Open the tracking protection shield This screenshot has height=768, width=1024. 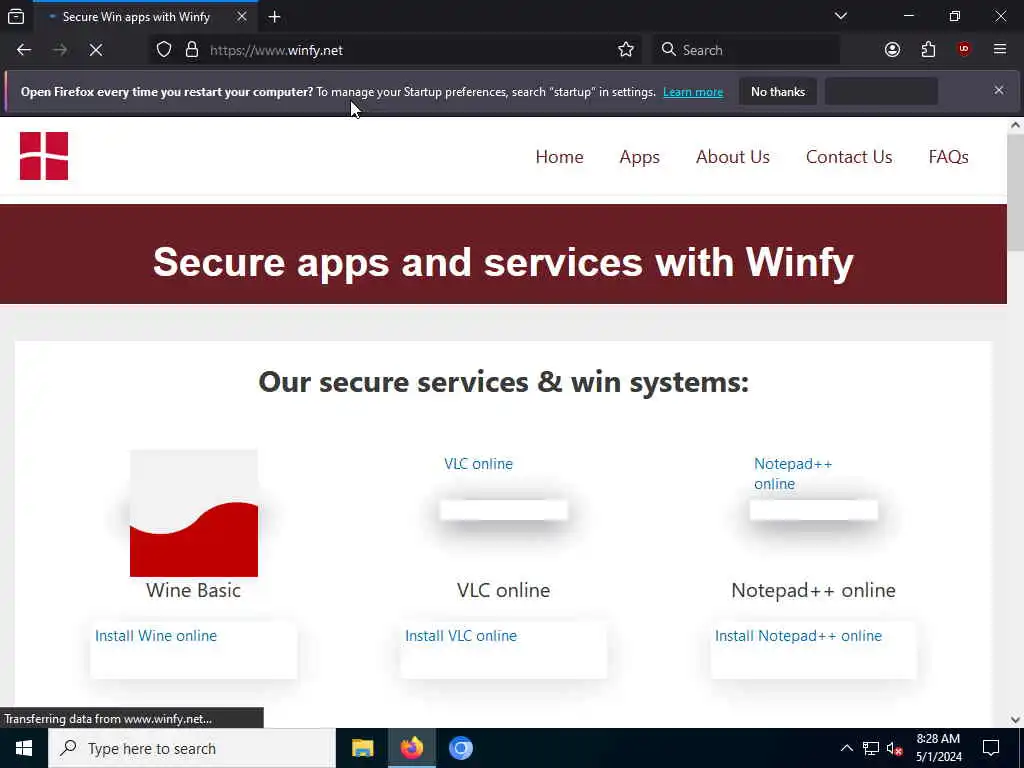(164, 50)
